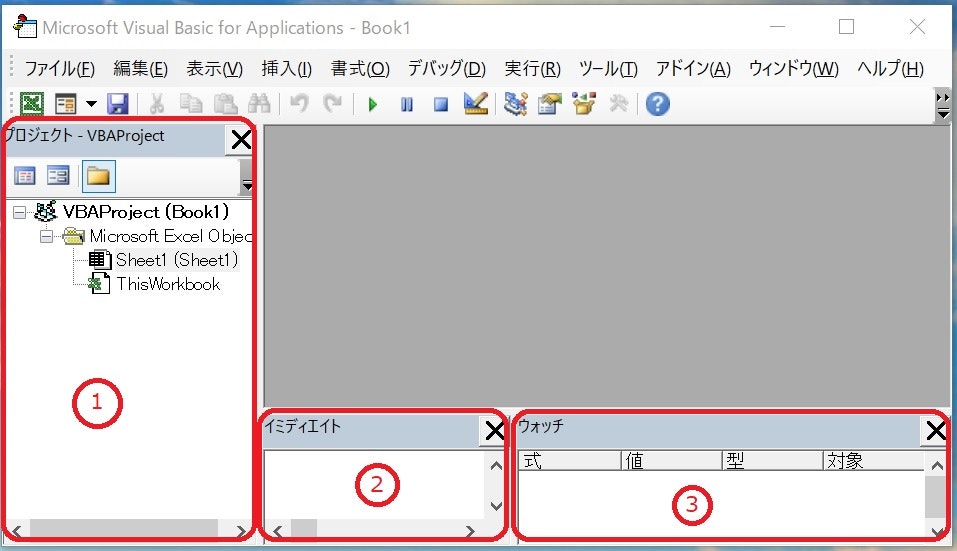
Task: Click the Copy toolbar icon
Action: point(191,104)
